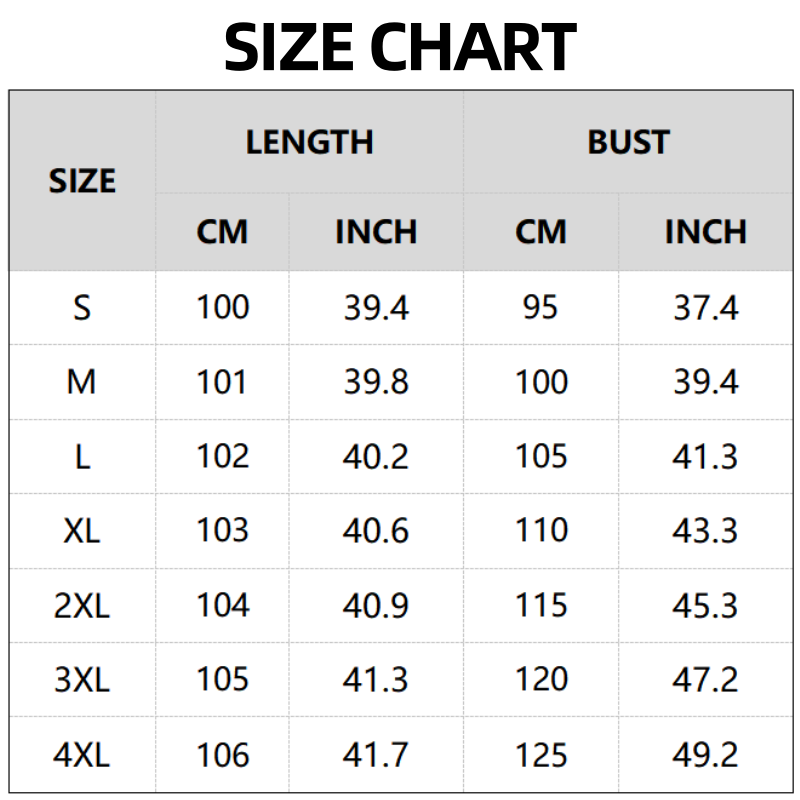Select the M size row label
This screenshot has height=800, width=800.
(x=82, y=381)
